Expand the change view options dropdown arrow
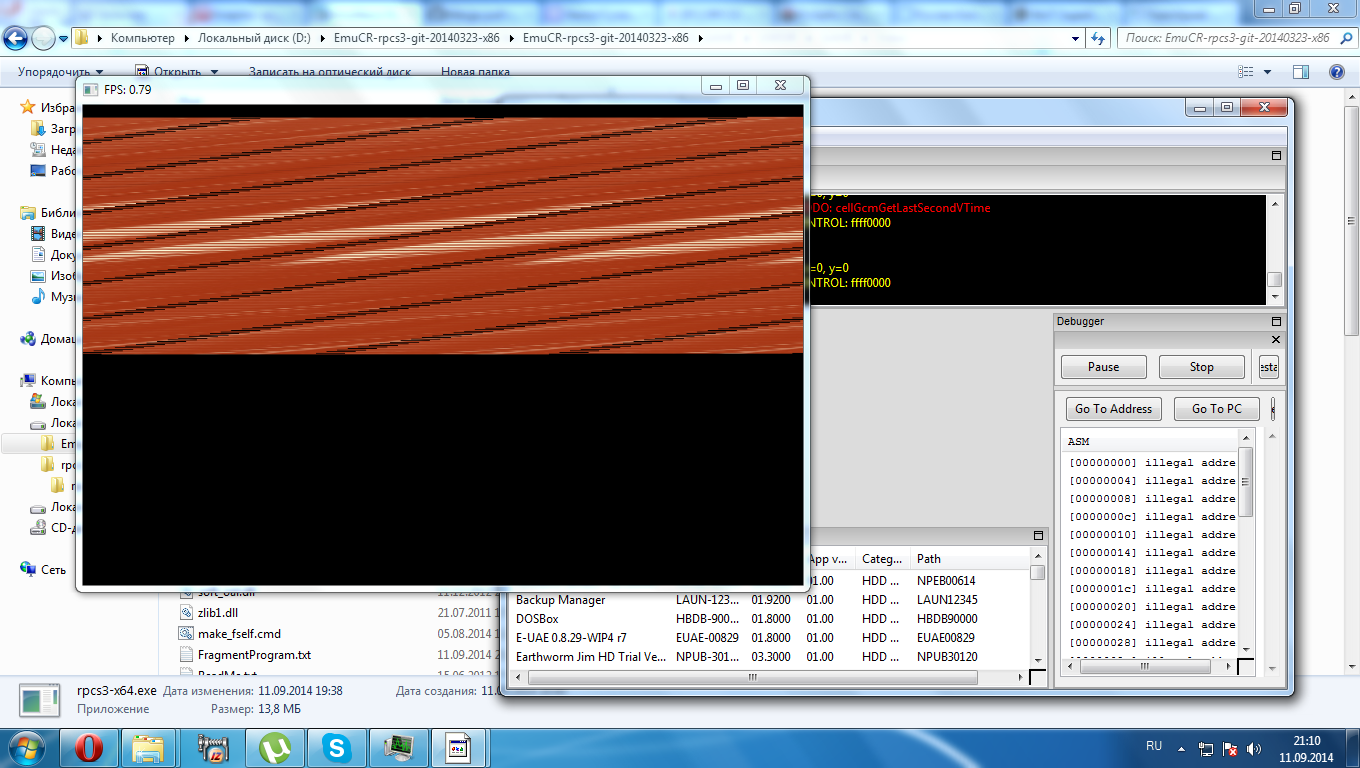 1268,72
